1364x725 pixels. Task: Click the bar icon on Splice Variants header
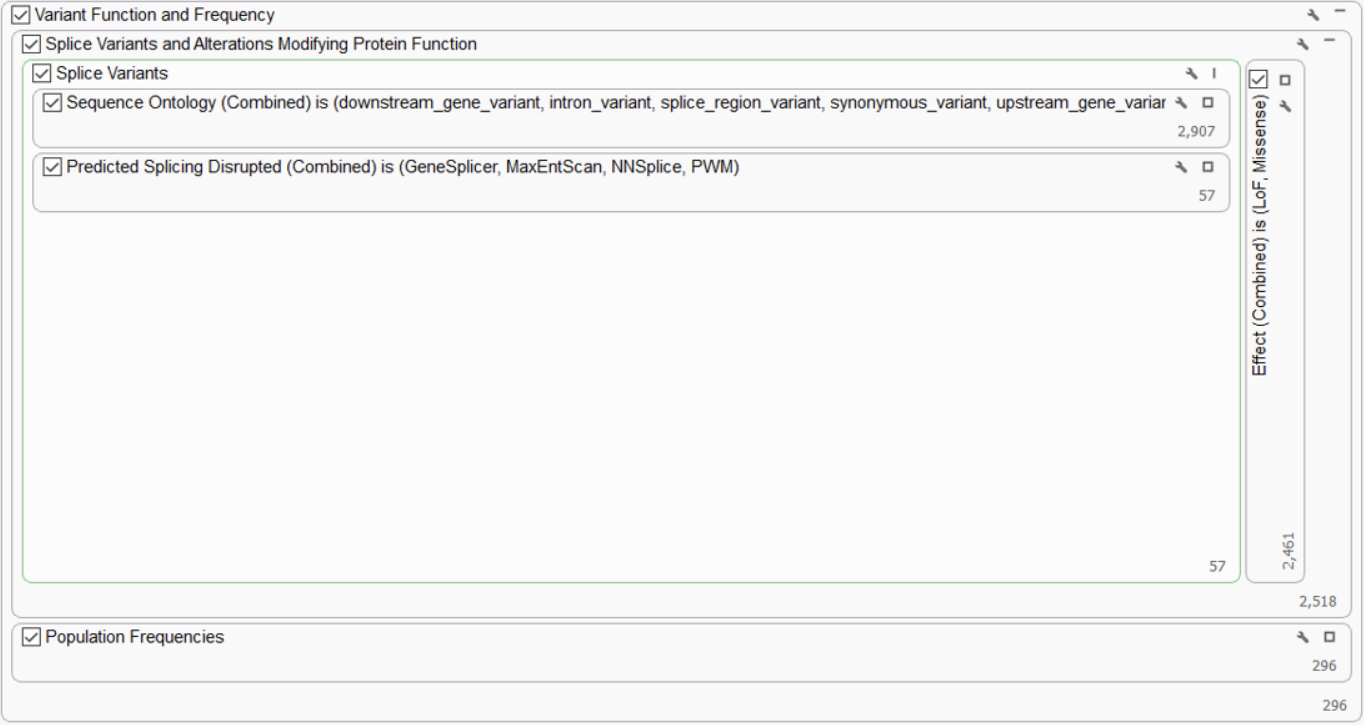point(1214,73)
